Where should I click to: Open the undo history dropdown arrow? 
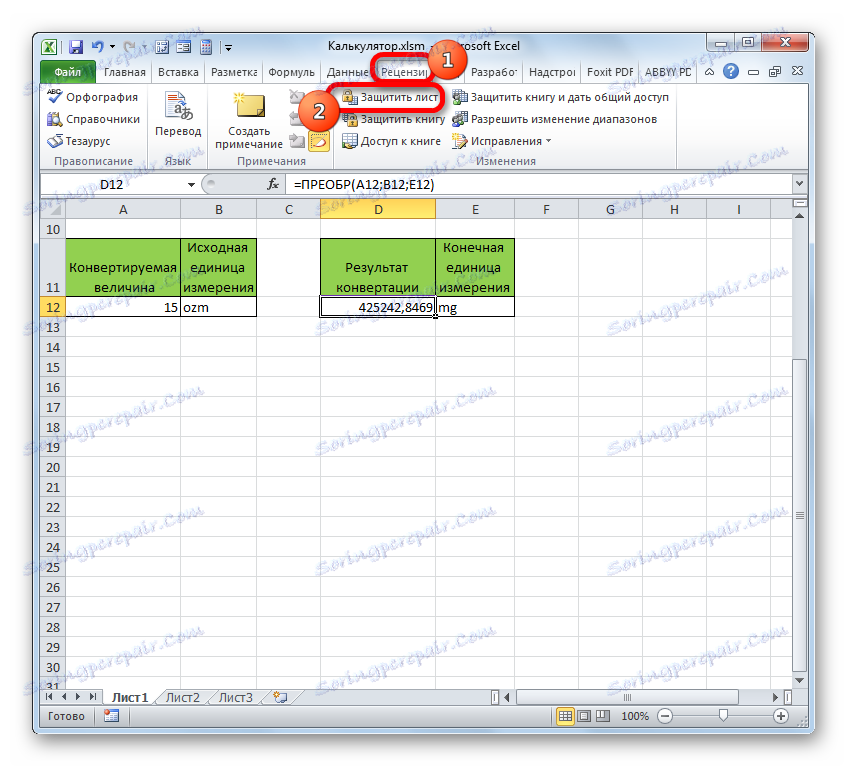112,47
